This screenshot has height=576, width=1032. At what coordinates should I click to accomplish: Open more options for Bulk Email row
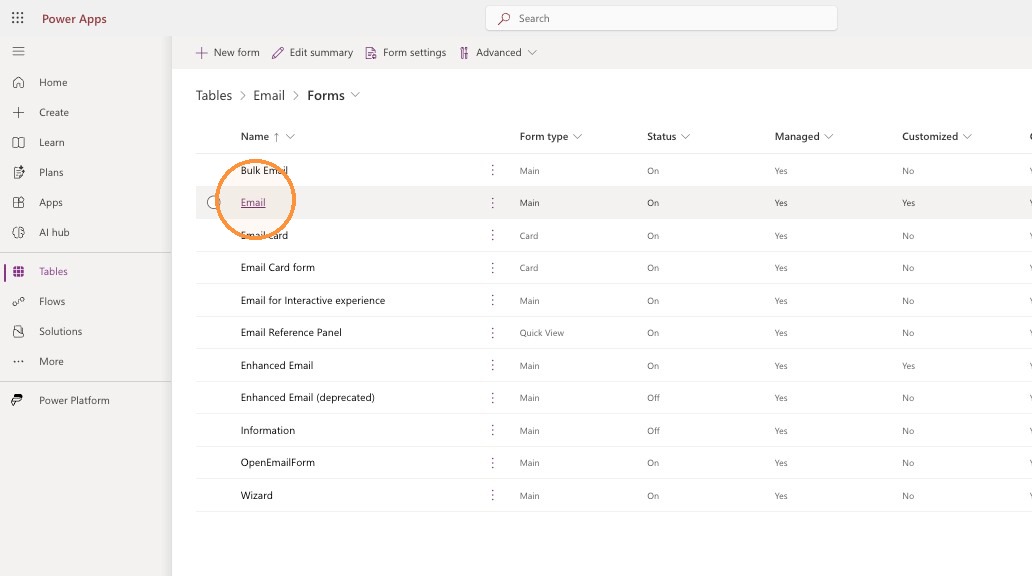click(492, 170)
